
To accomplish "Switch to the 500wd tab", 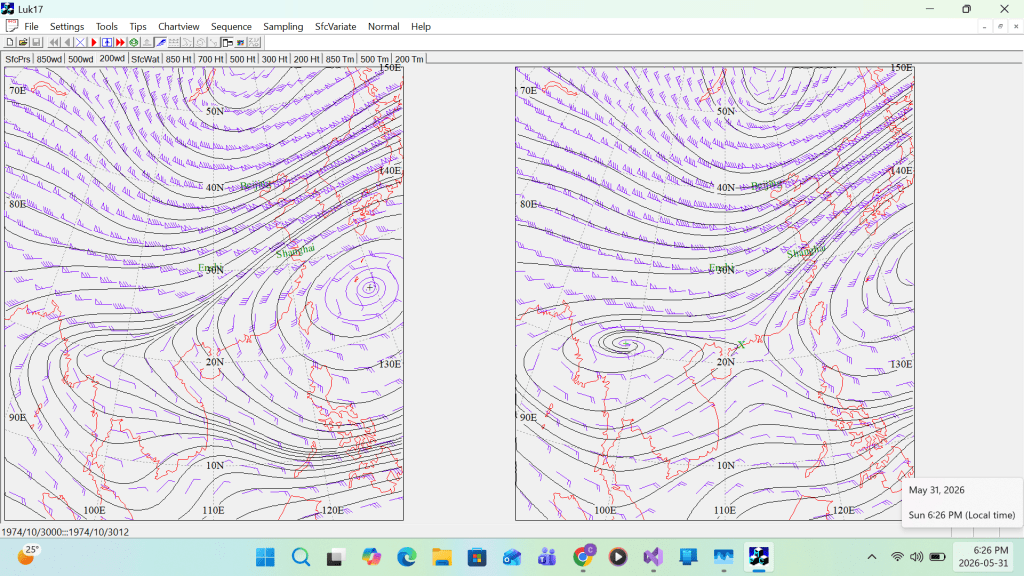I will click(80, 59).
